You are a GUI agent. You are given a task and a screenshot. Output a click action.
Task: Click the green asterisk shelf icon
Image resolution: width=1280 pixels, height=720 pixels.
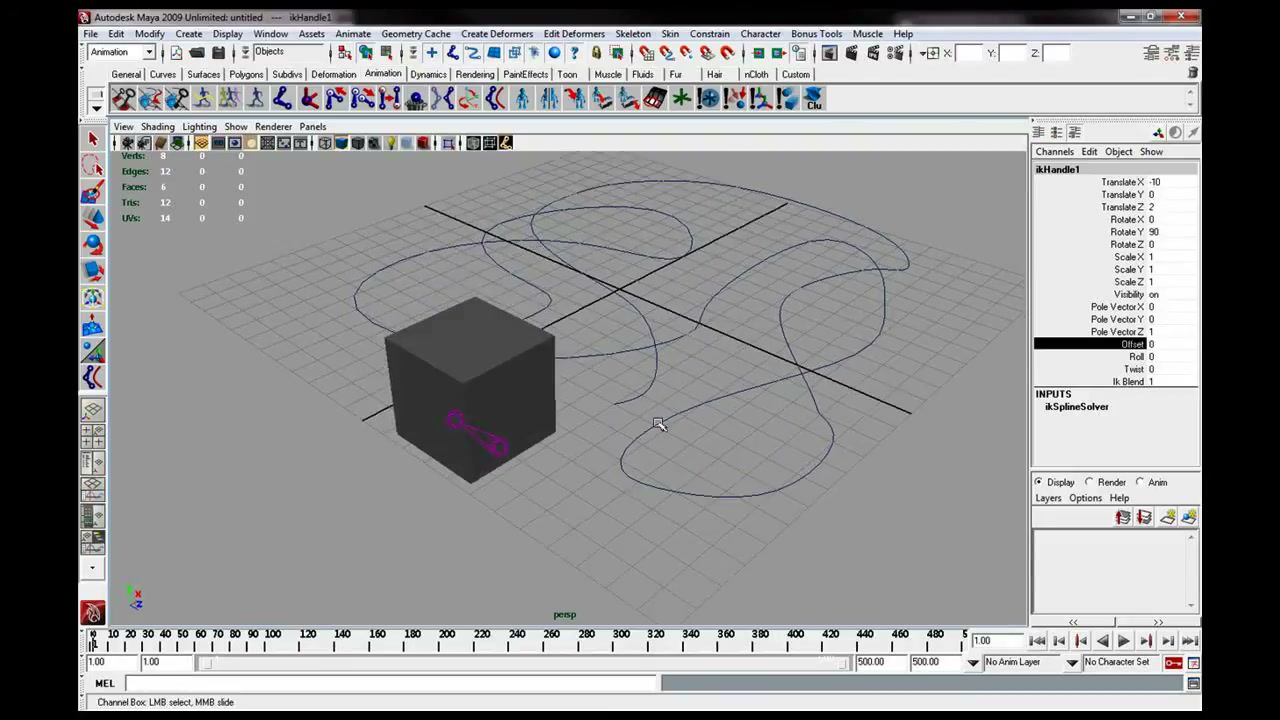[681, 98]
